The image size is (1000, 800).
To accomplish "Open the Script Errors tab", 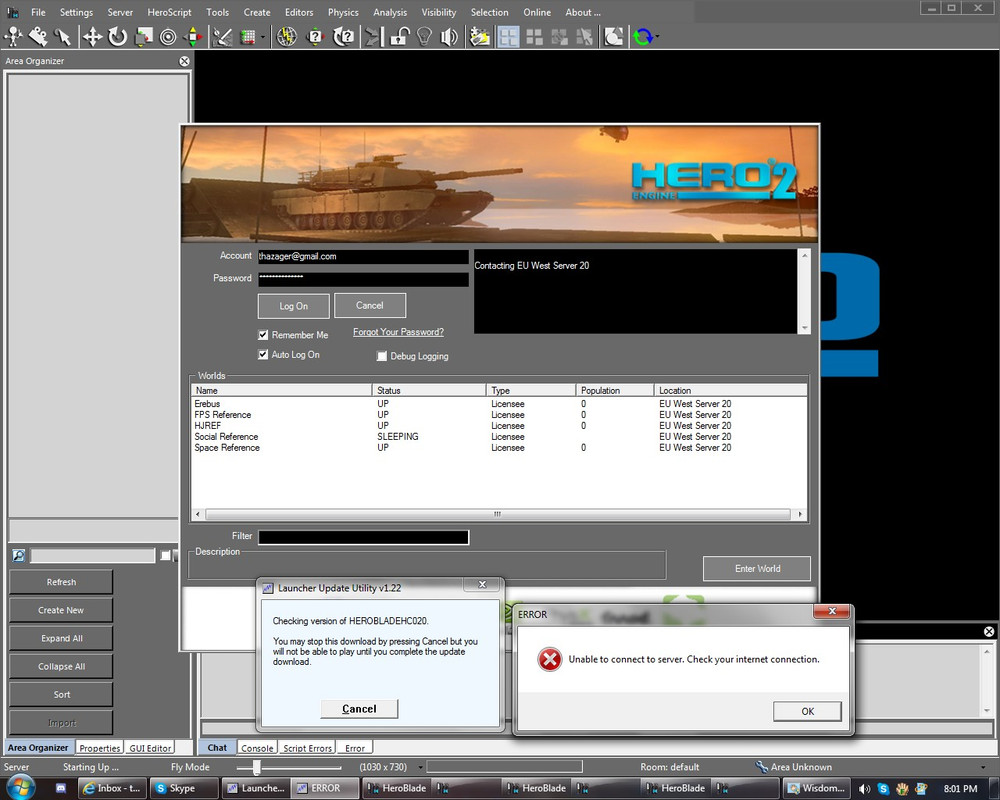I will pos(307,748).
